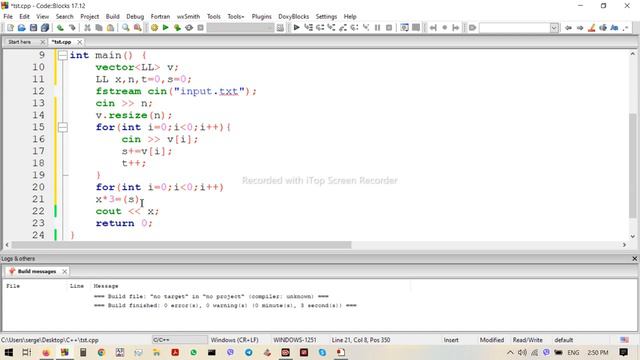
Task: Open the File menu
Action: tap(8, 16)
